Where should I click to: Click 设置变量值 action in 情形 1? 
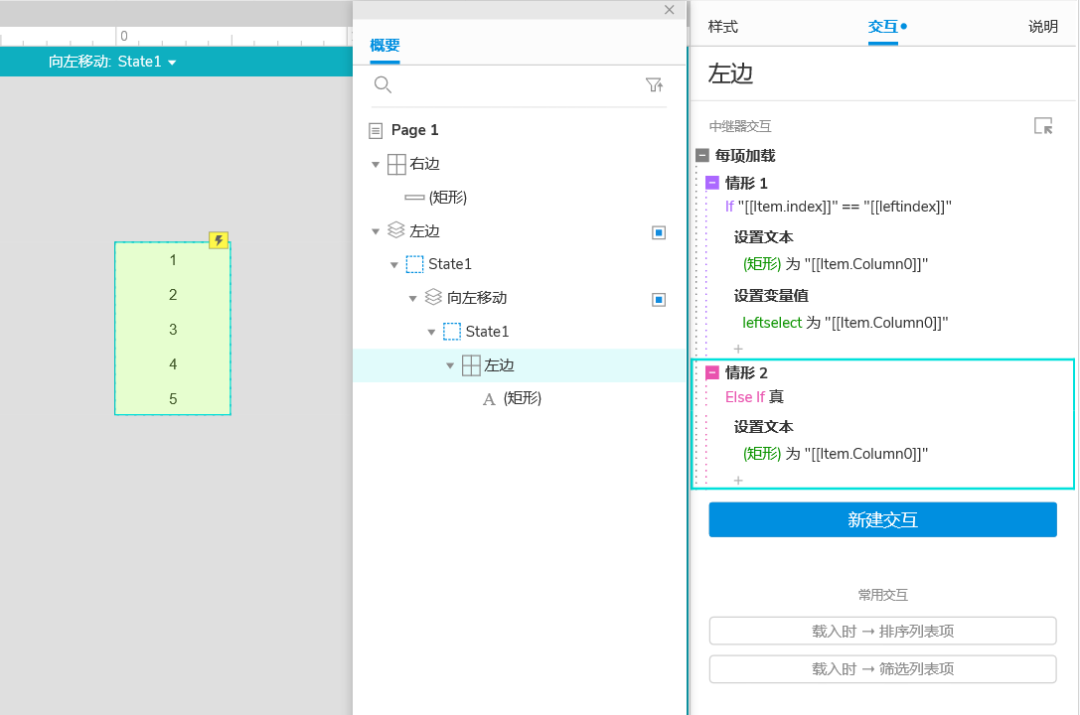771,296
